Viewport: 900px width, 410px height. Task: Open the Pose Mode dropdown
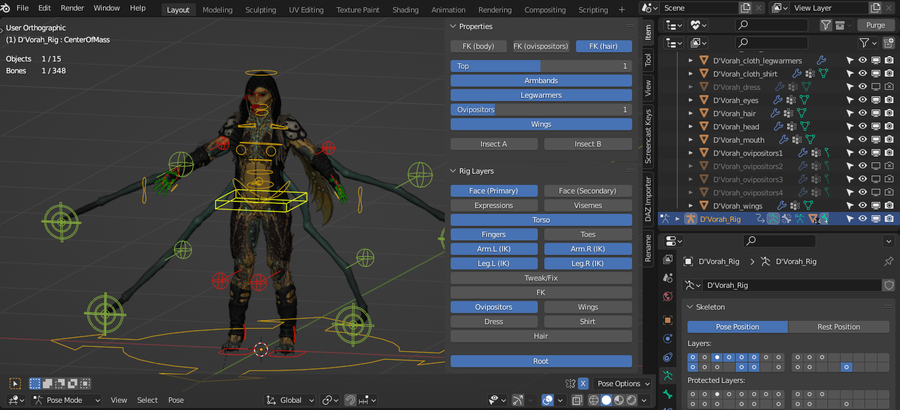tap(67, 400)
